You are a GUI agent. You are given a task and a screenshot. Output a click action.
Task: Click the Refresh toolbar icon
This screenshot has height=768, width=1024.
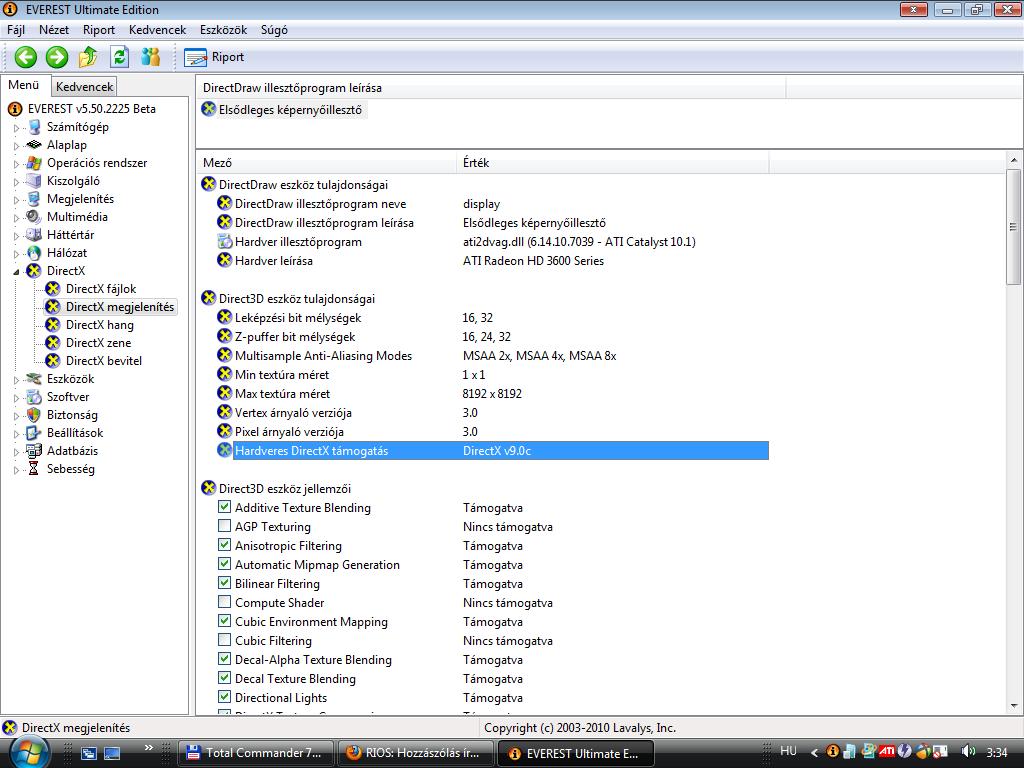[x=120, y=57]
